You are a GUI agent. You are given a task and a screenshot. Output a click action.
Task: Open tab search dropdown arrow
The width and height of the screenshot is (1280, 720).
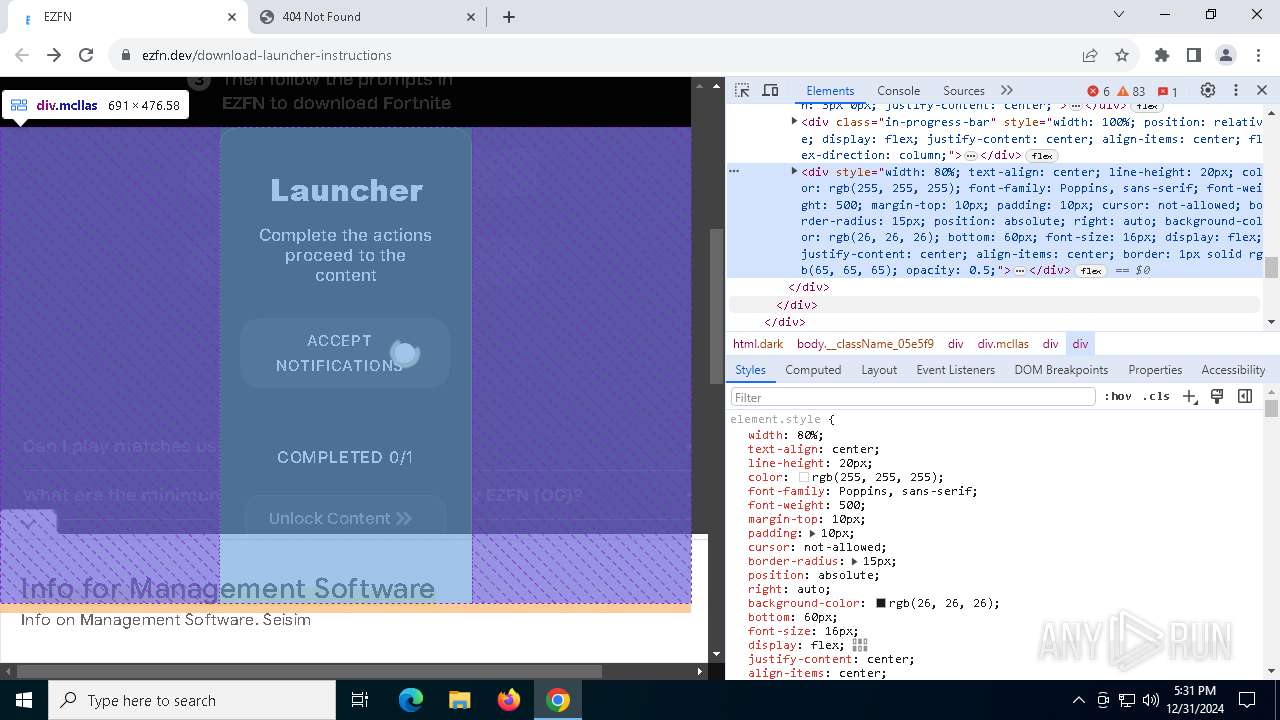(1119, 14)
